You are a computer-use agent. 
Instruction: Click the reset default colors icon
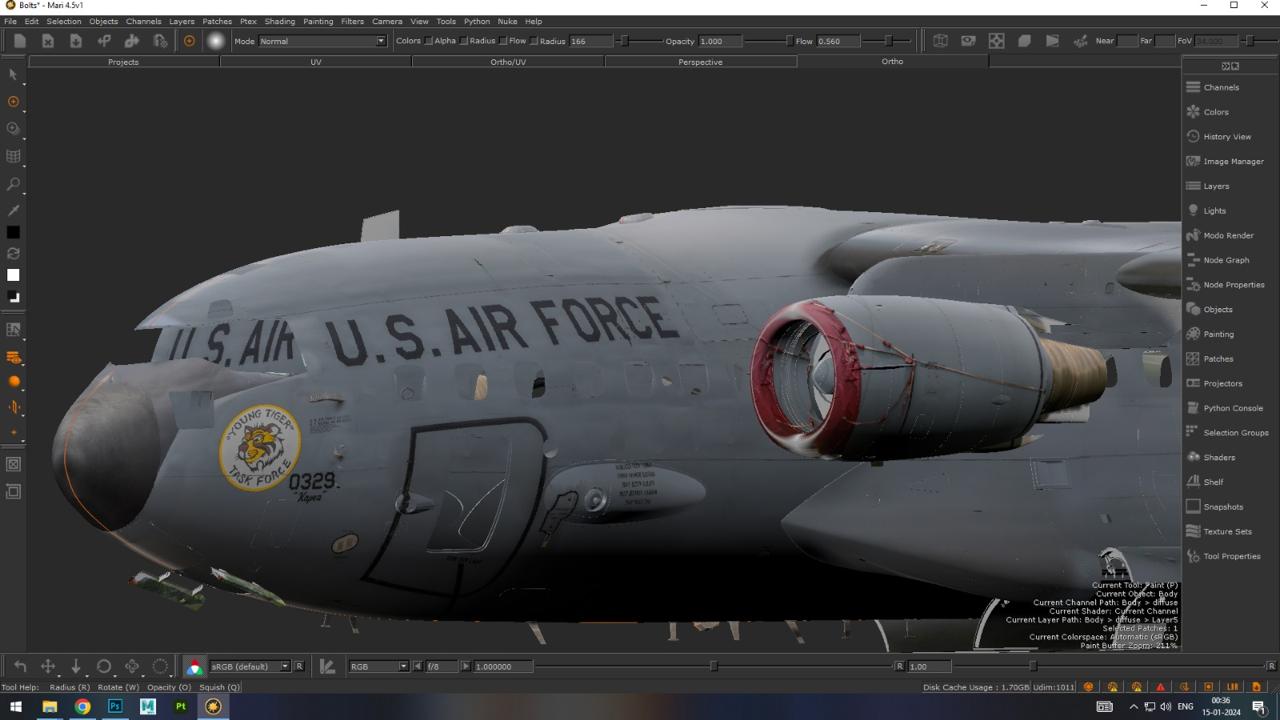13,297
